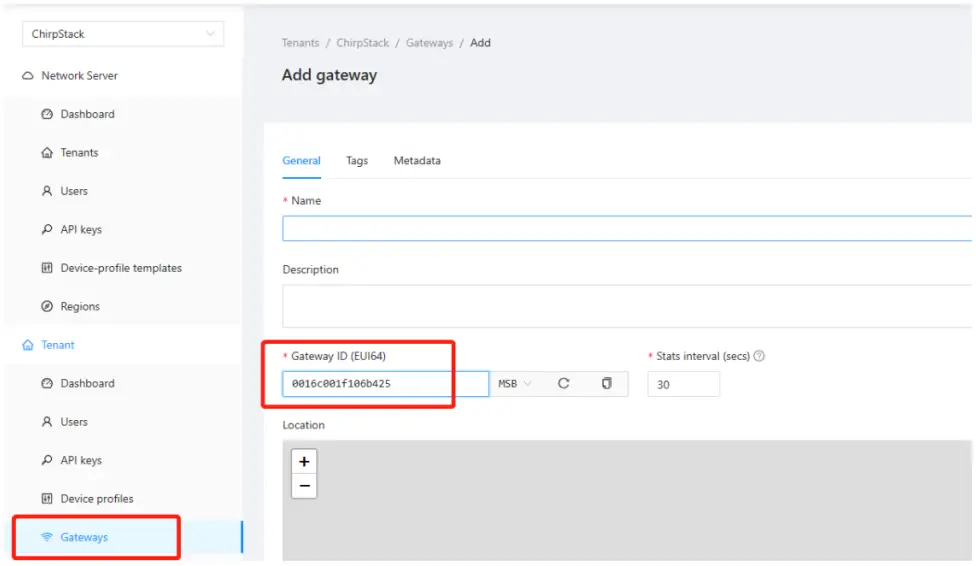Click the Network Server Dashboard icon
976x566 pixels.
tap(47, 114)
